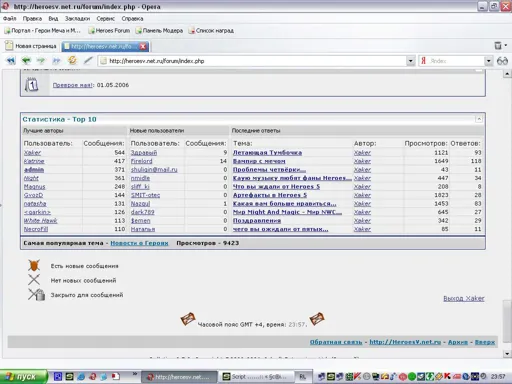Open the Поздравления topic
The width and height of the screenshot is (512, 384).
coord(257,221)
